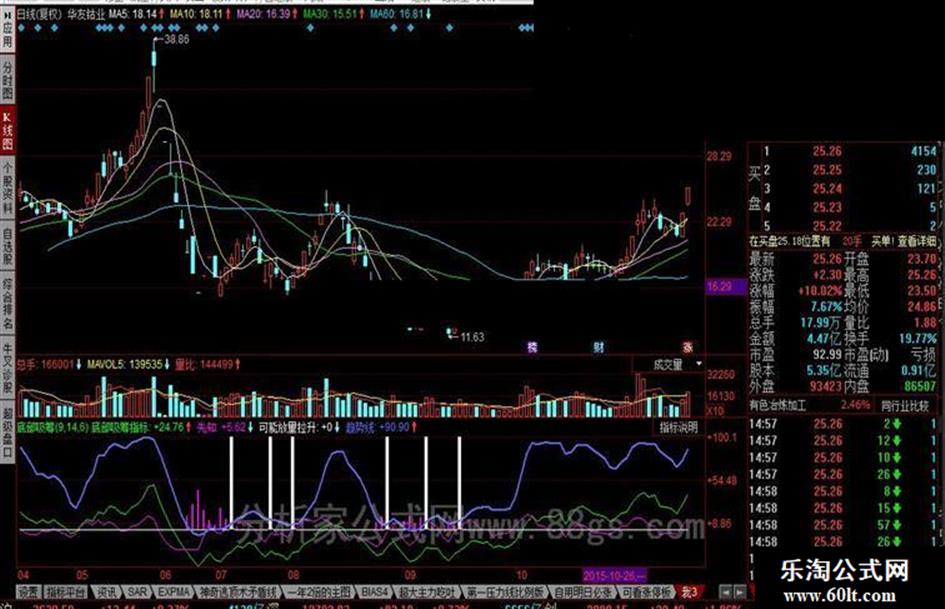Open the 应用 sidebar tab

point(7,33)
